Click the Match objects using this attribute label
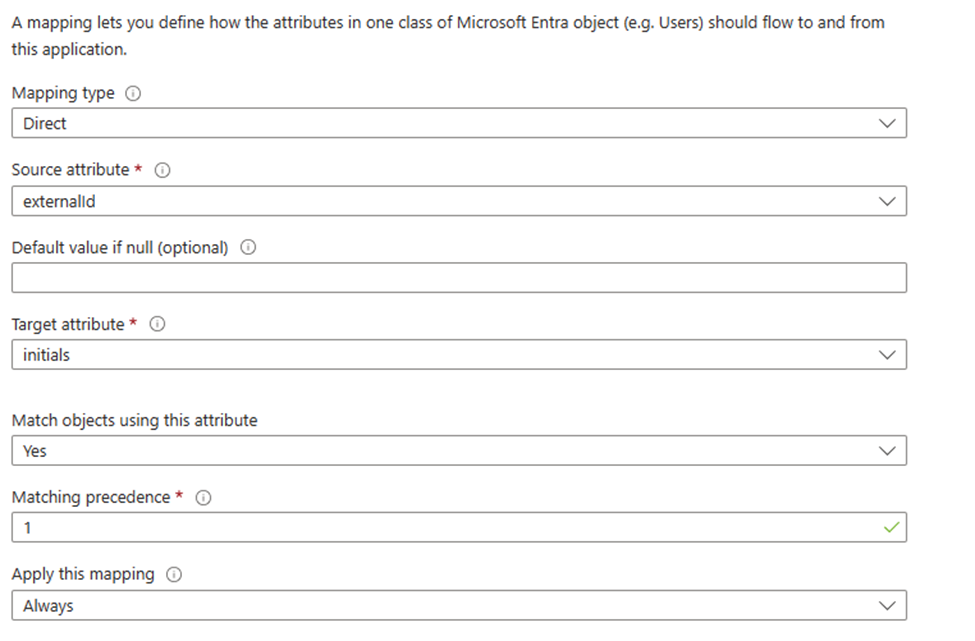 tap(134, 421)
